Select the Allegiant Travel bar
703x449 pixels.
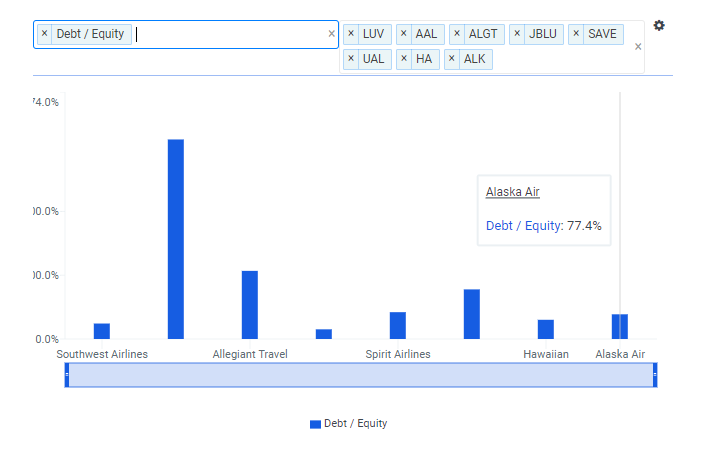250,305
